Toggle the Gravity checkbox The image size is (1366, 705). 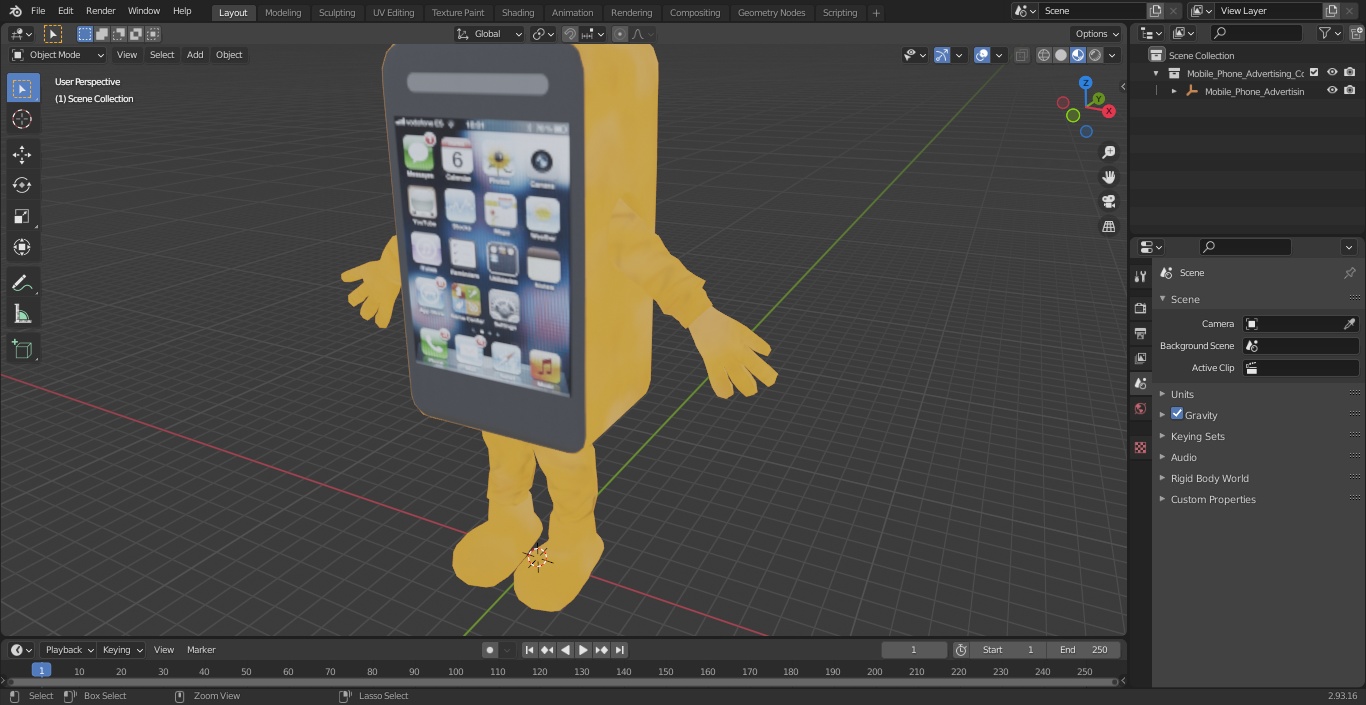pyautogui.click(x=1177, y=414)
